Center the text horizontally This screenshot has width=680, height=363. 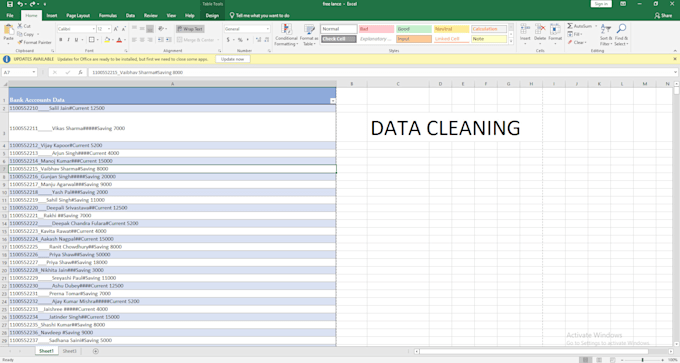click(x=142, y=40)
